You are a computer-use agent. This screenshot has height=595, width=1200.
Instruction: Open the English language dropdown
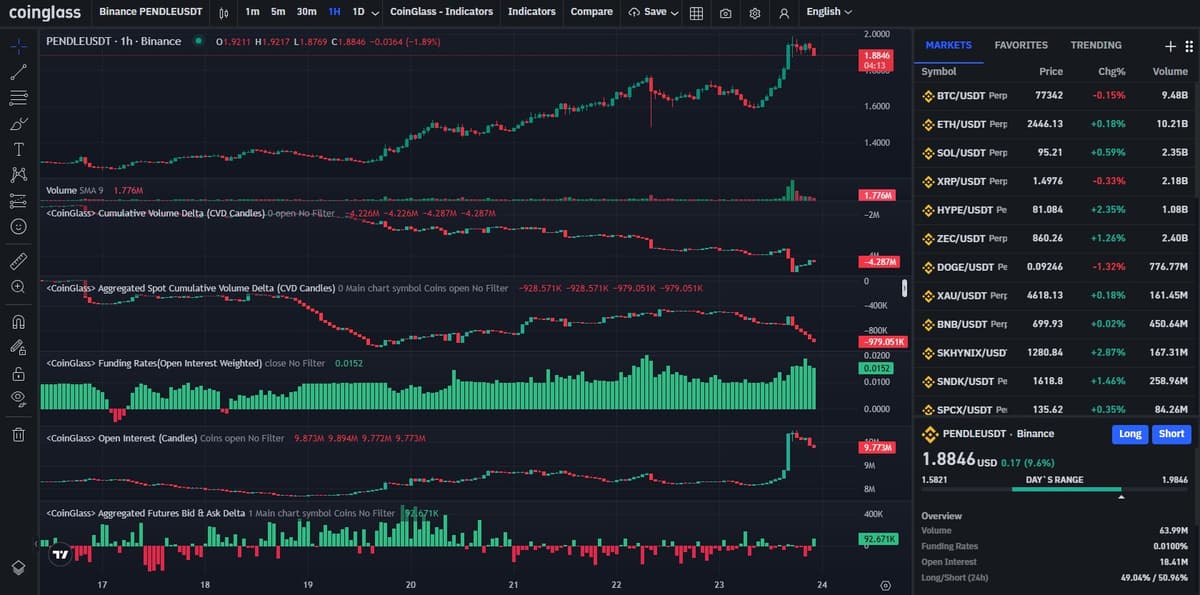[x=829, y=12]
